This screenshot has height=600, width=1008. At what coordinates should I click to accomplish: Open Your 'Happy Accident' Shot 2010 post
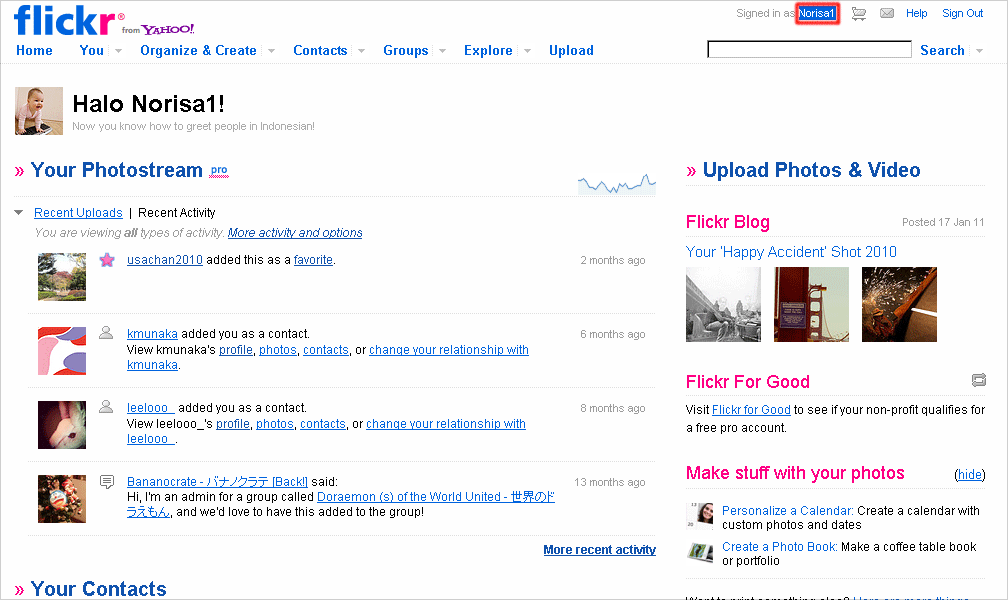pos(791,251)
